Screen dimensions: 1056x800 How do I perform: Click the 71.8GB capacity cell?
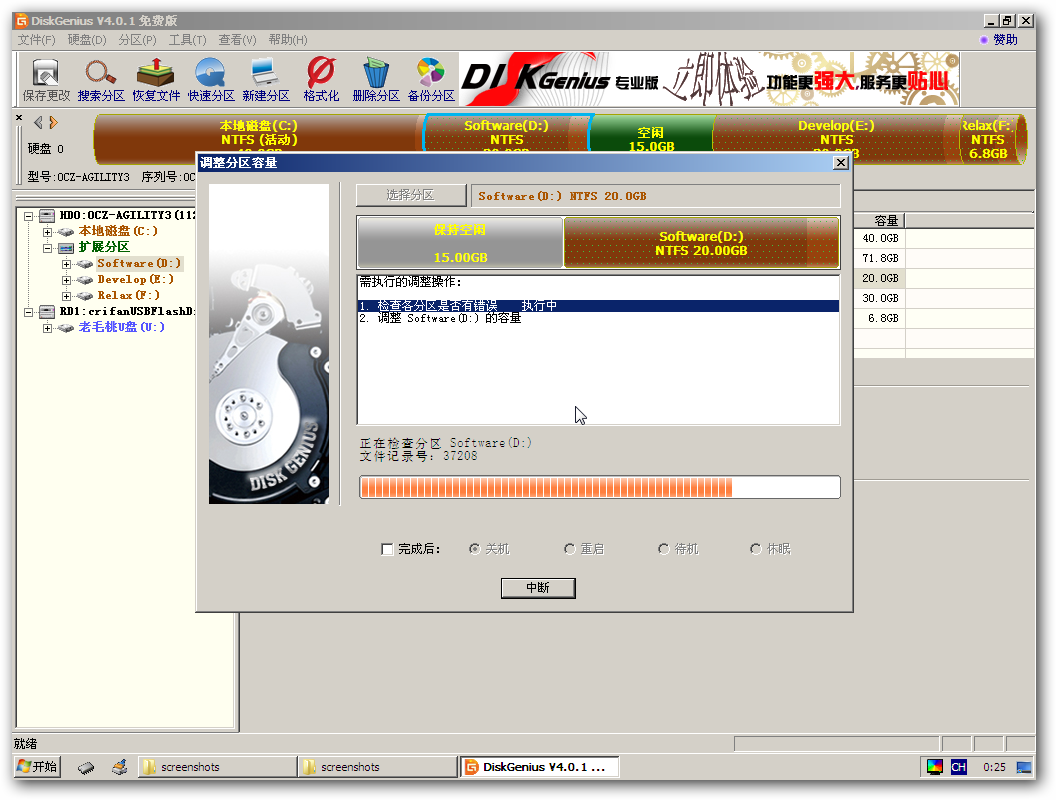(x=879, y=258)
